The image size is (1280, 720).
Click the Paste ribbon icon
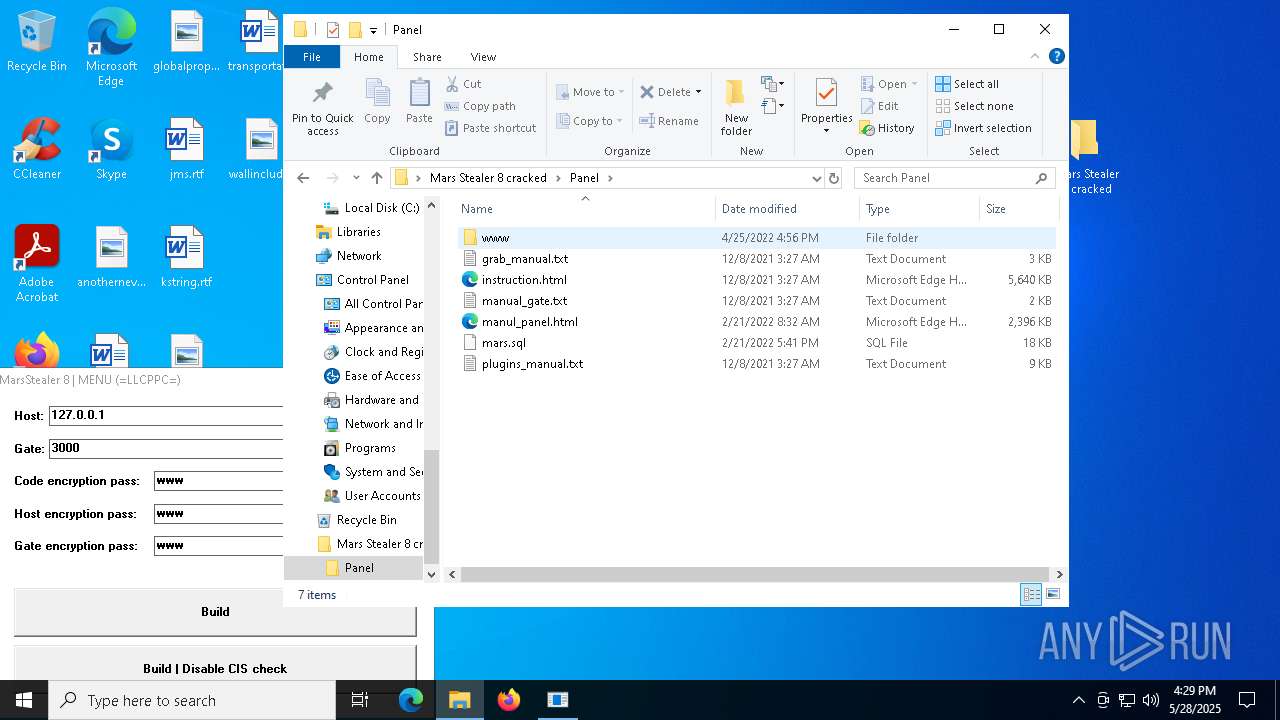tap(419, 102)
